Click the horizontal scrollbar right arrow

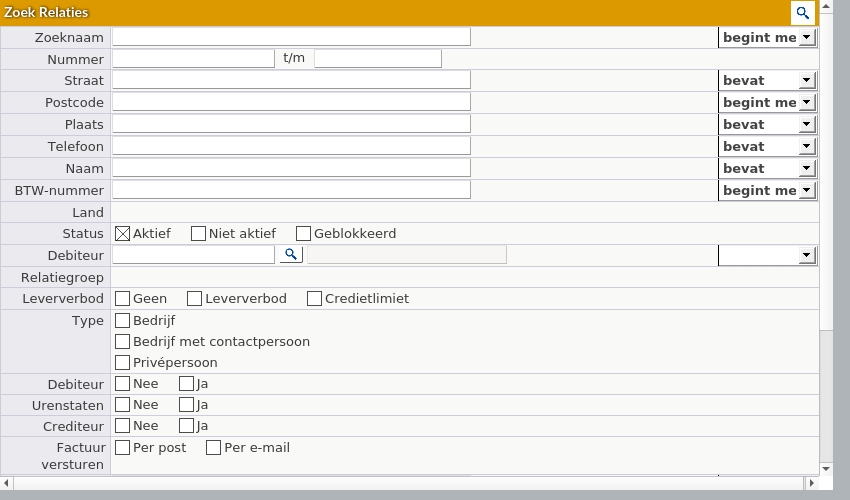pos(808,484)
